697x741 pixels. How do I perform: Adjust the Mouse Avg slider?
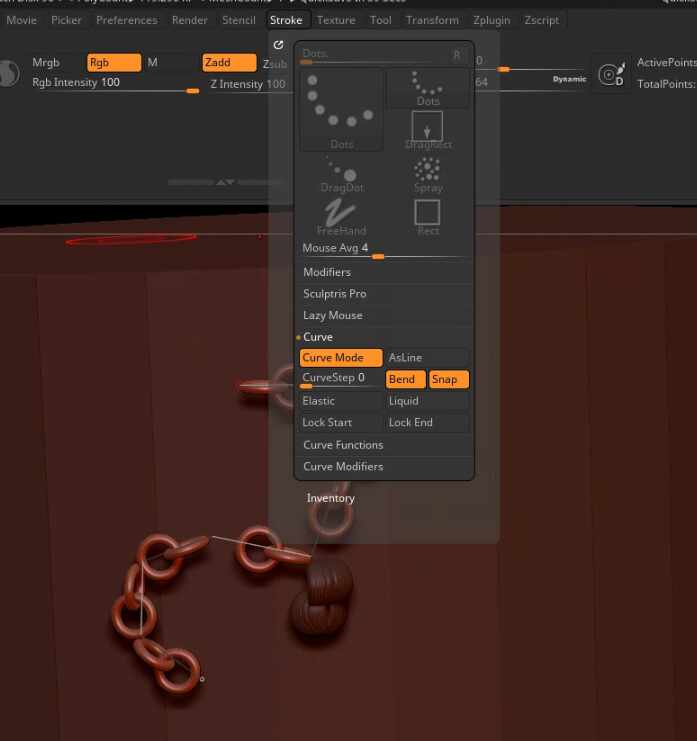pyautogui.click(x=384, y=250)
